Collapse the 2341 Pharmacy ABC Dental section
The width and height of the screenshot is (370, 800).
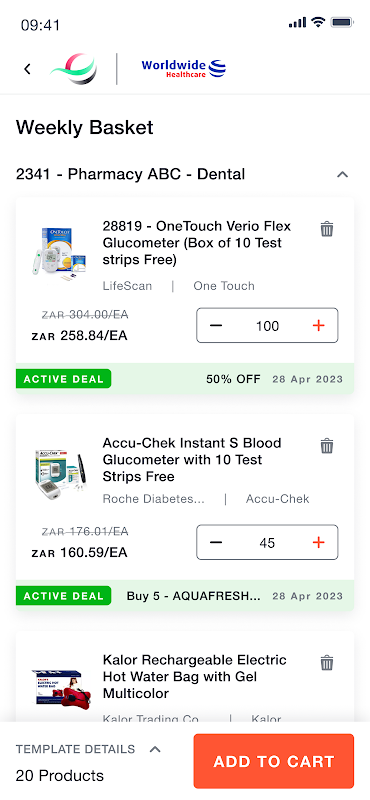[x=342, y=174]
